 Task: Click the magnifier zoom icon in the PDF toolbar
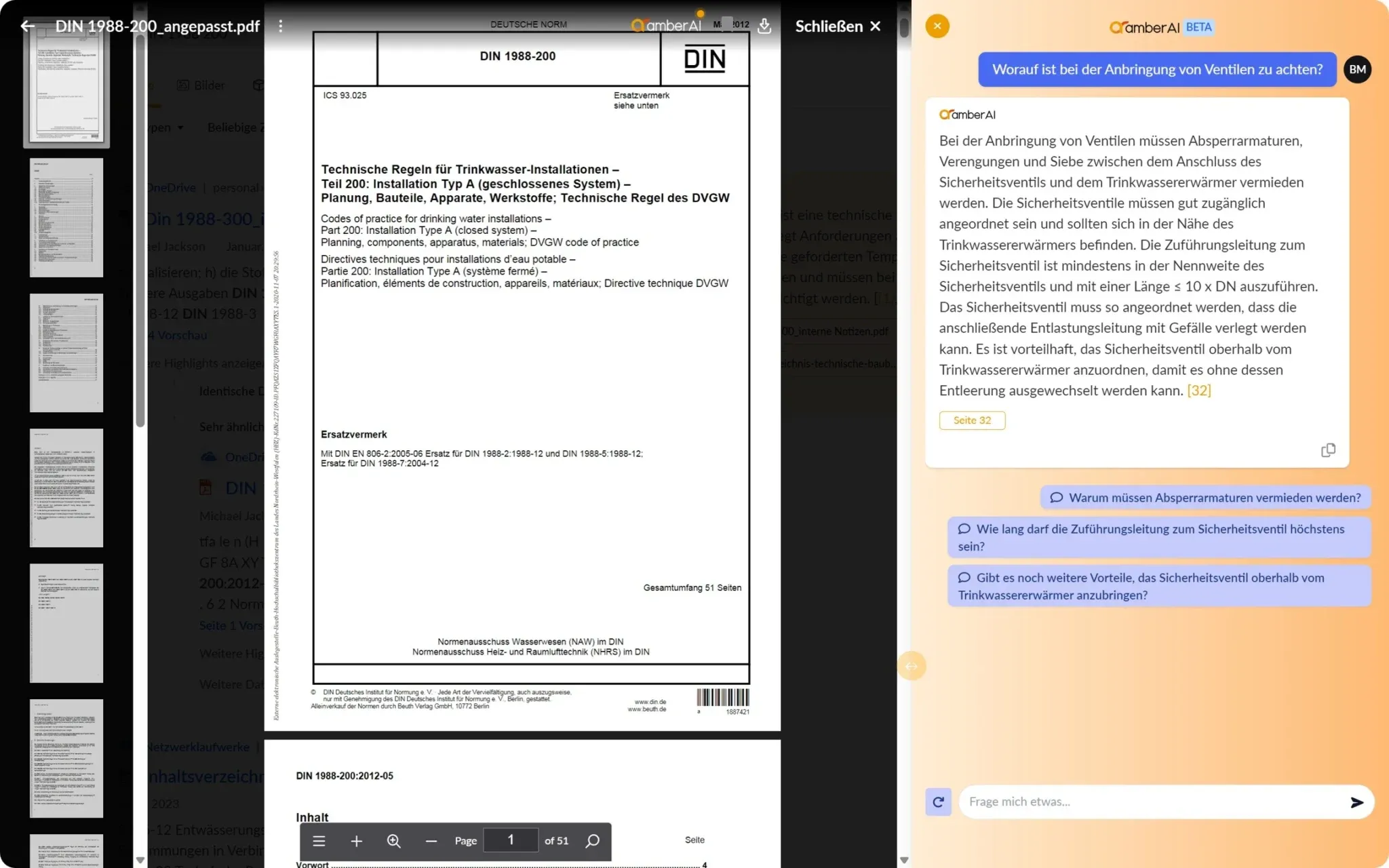point(393,841)
